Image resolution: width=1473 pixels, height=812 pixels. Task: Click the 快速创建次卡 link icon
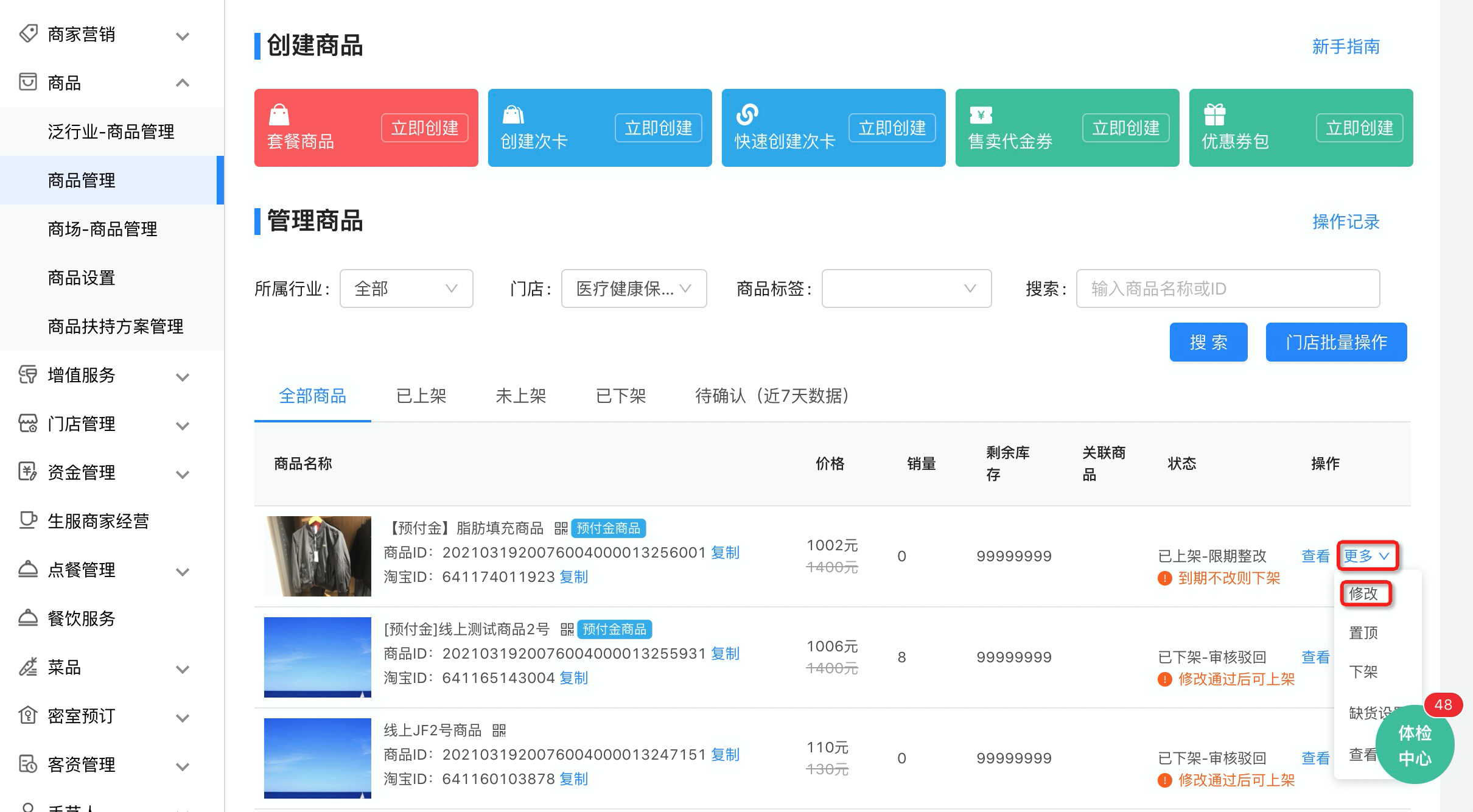pyautogui.click(x=747, y=114)
